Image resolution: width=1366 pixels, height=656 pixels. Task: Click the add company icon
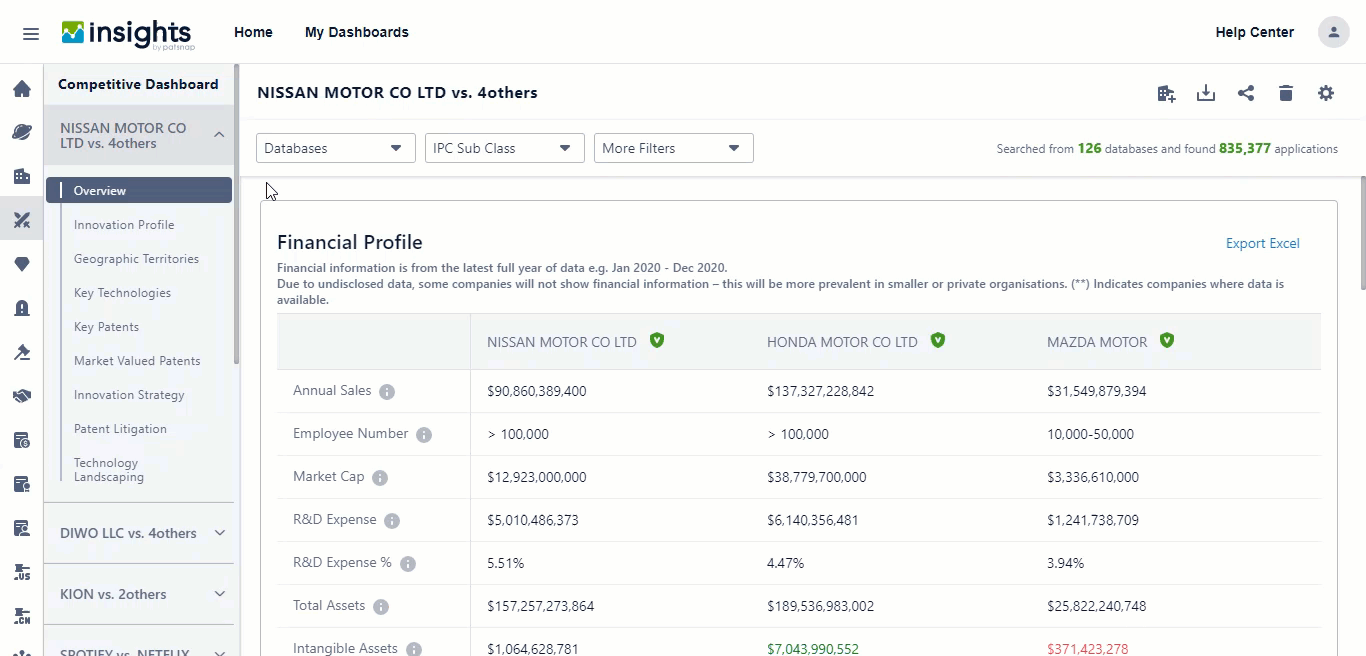click(1166, 93)
